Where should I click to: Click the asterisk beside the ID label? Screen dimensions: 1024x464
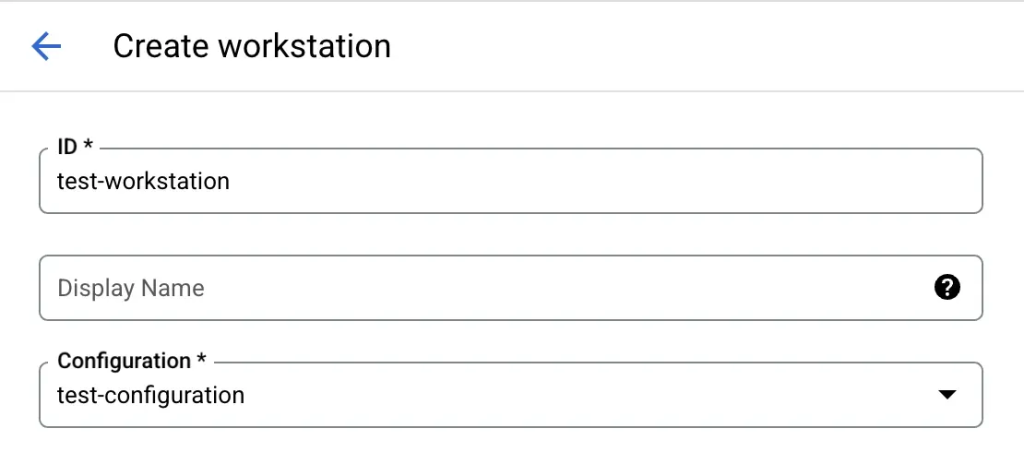click(89, 147)
